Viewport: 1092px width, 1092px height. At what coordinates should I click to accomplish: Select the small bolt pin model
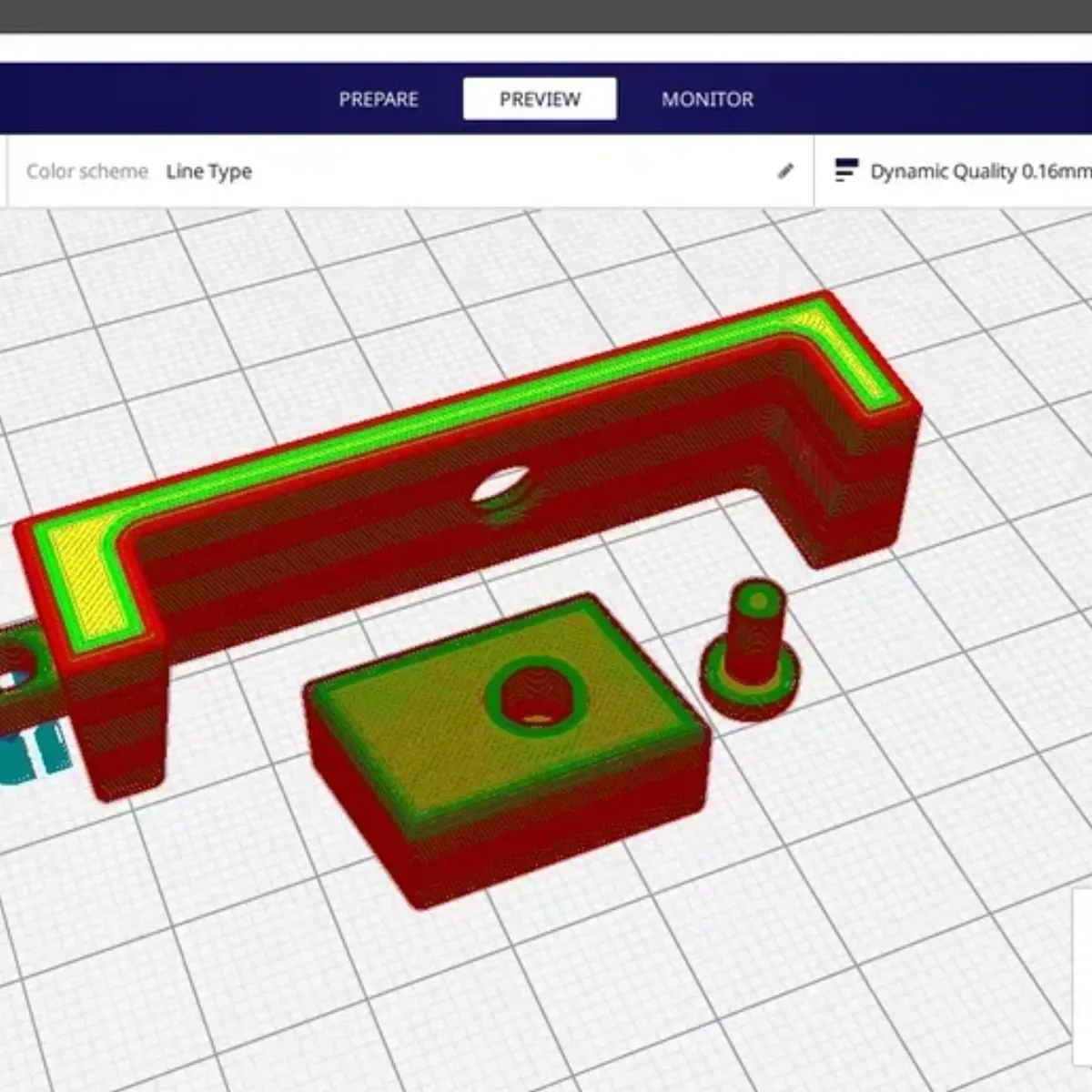752,651
